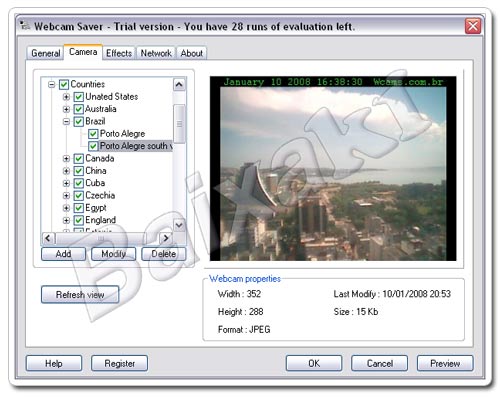Click the Register button
The width and height of the screenshot is (500, 397).
(x=119, y=363)
